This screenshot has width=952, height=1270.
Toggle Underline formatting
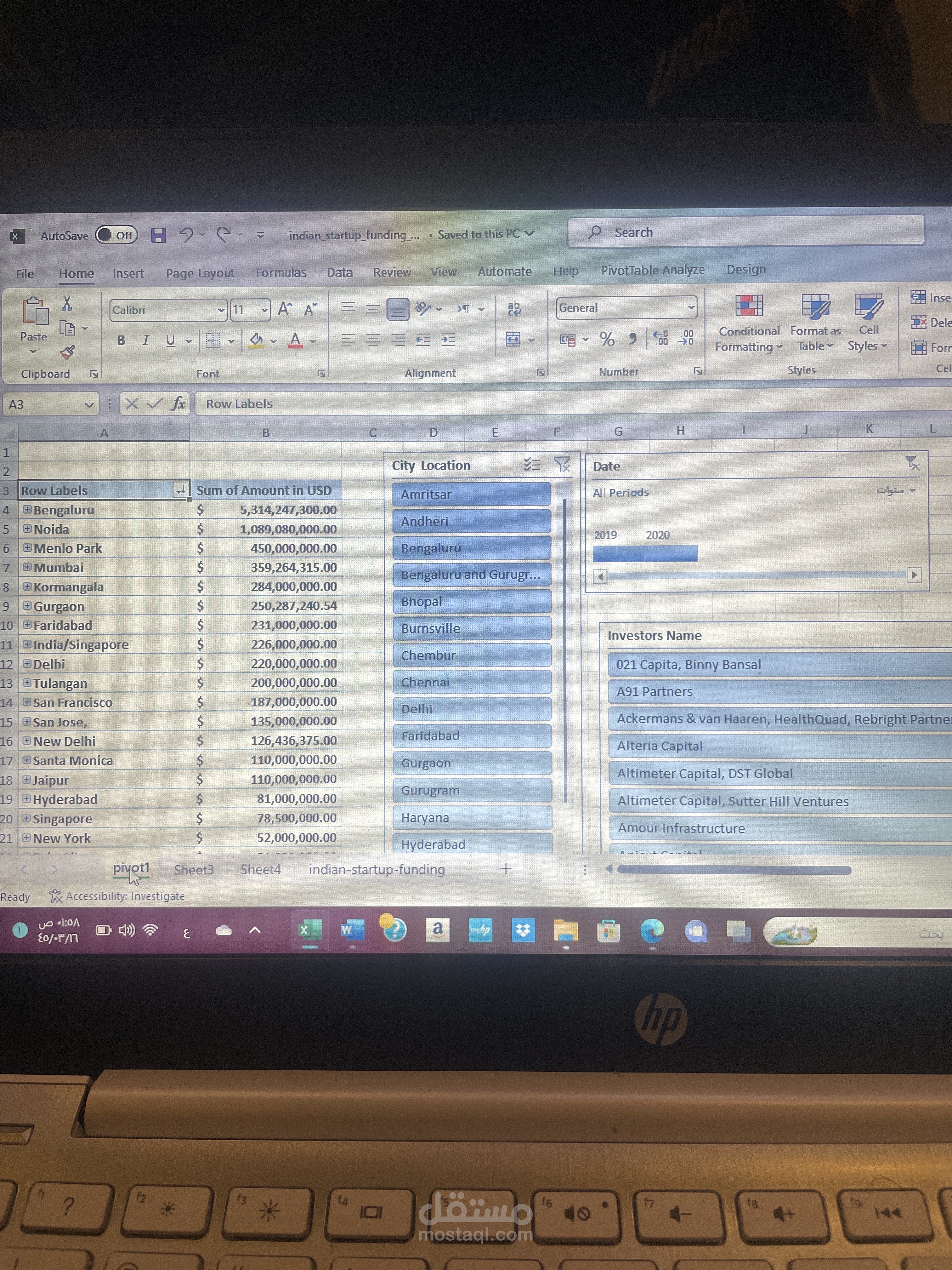[x=170, y=340]
